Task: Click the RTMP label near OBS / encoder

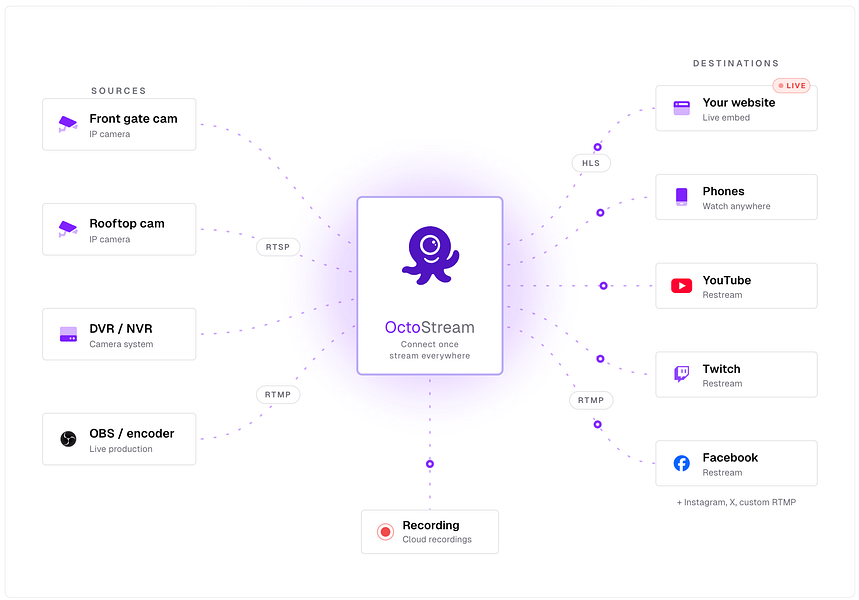Action: 278,395
